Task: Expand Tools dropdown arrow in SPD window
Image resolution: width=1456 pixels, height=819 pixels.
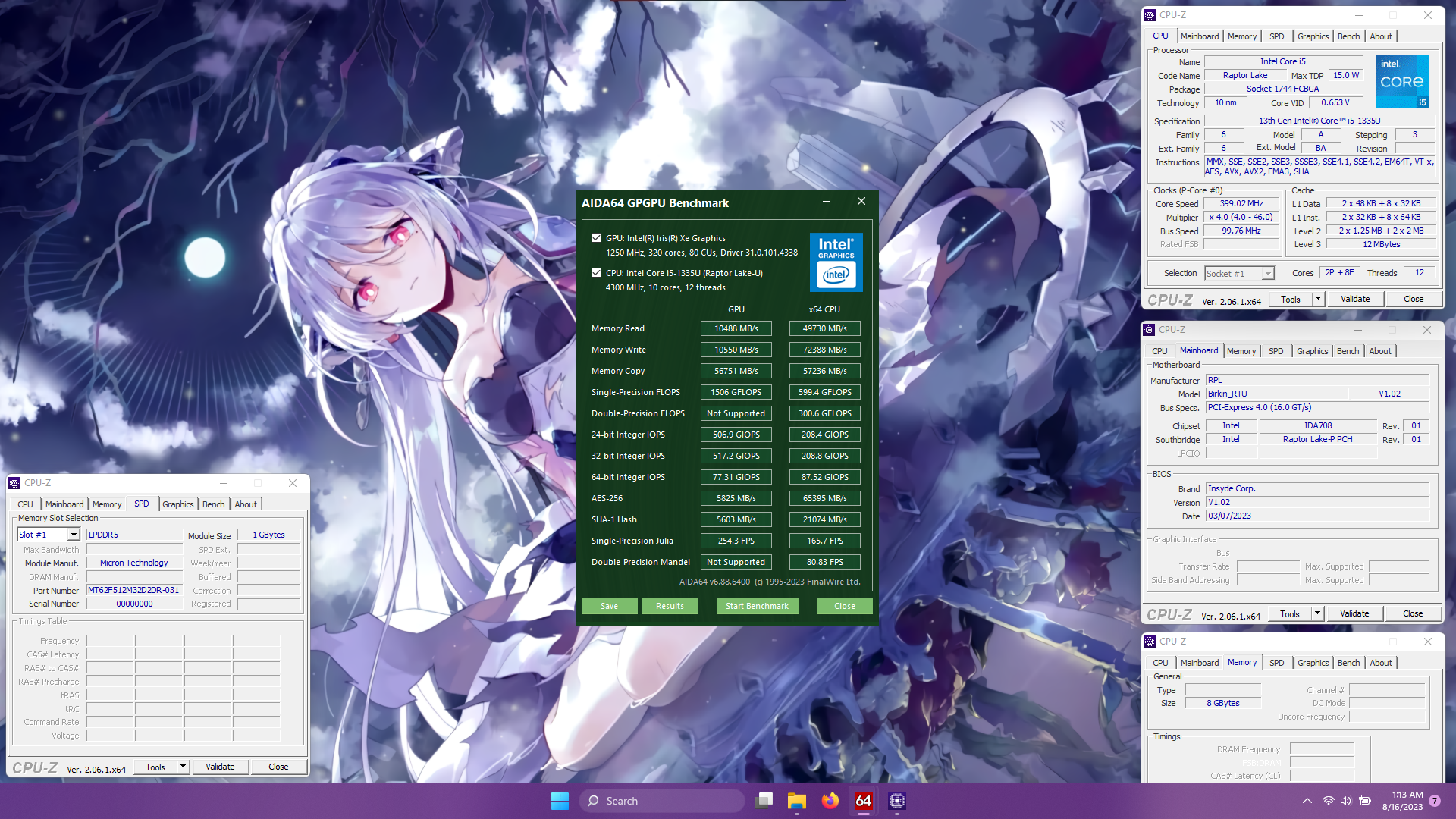Action: [183, 767]
